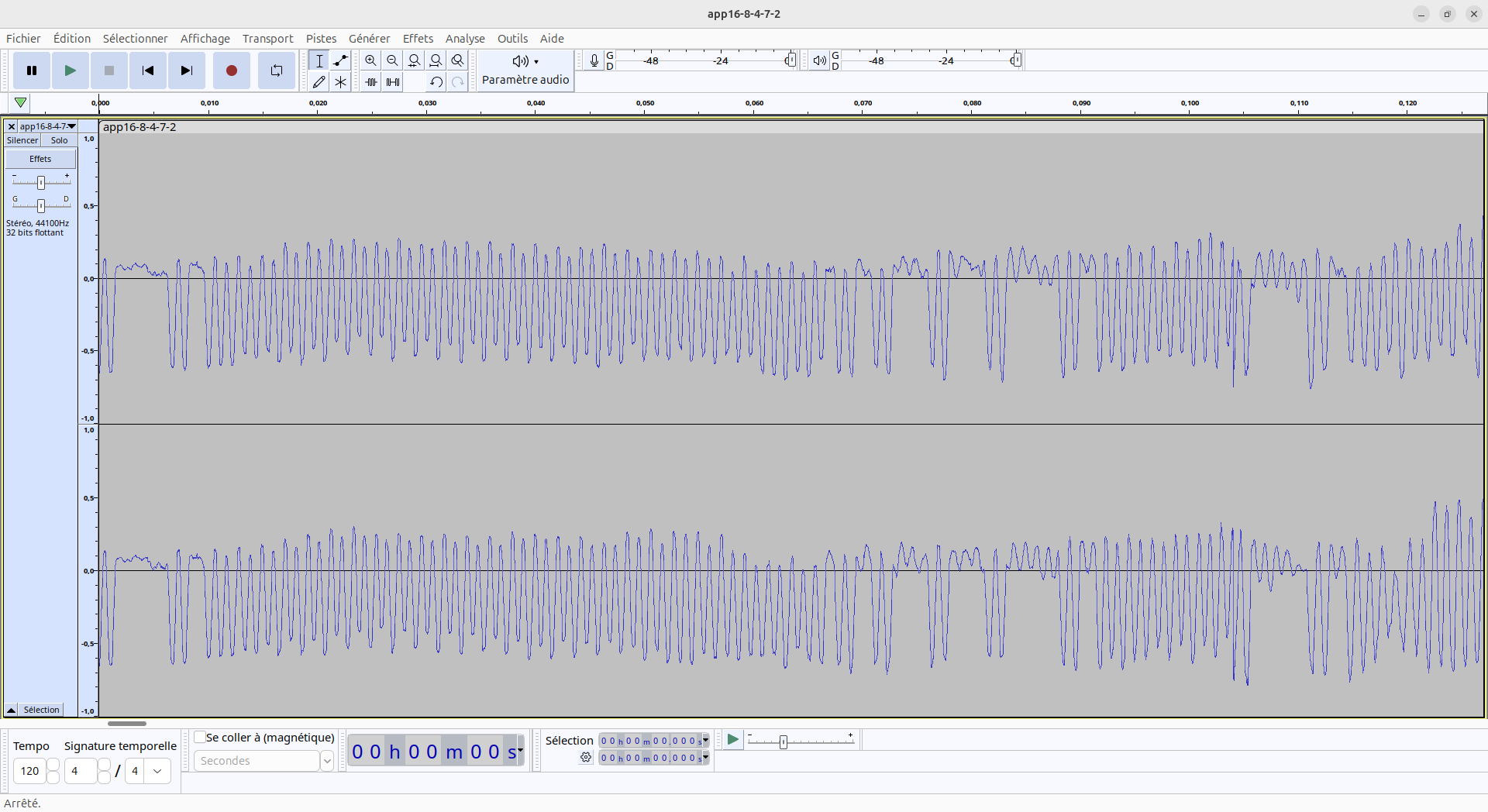The height and width of the screenshot is (812, 1488).
Task: Start playback with the Play button
Action: click(x=70, y=71)
